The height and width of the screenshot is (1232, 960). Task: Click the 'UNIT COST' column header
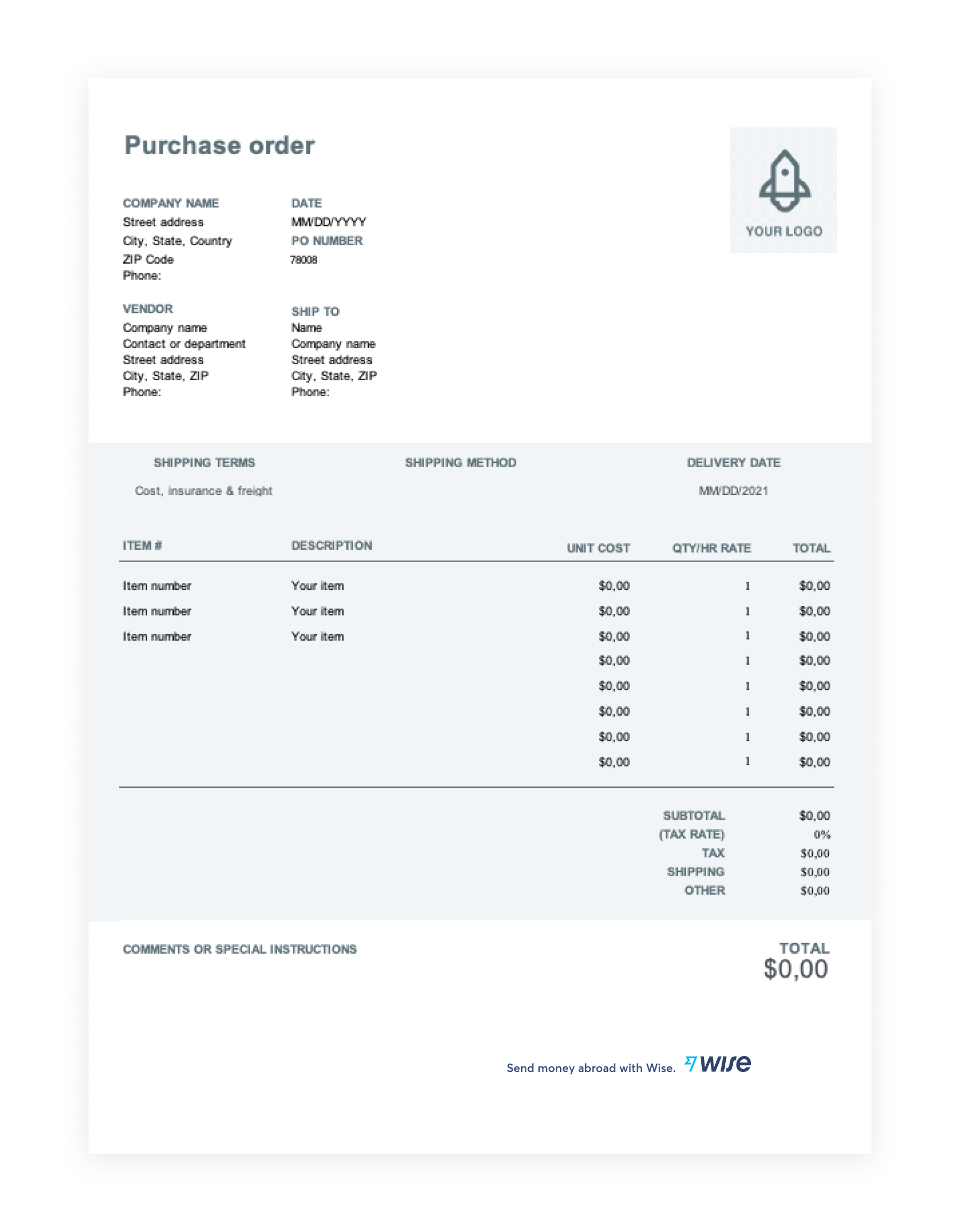click(x=598, y=548)
